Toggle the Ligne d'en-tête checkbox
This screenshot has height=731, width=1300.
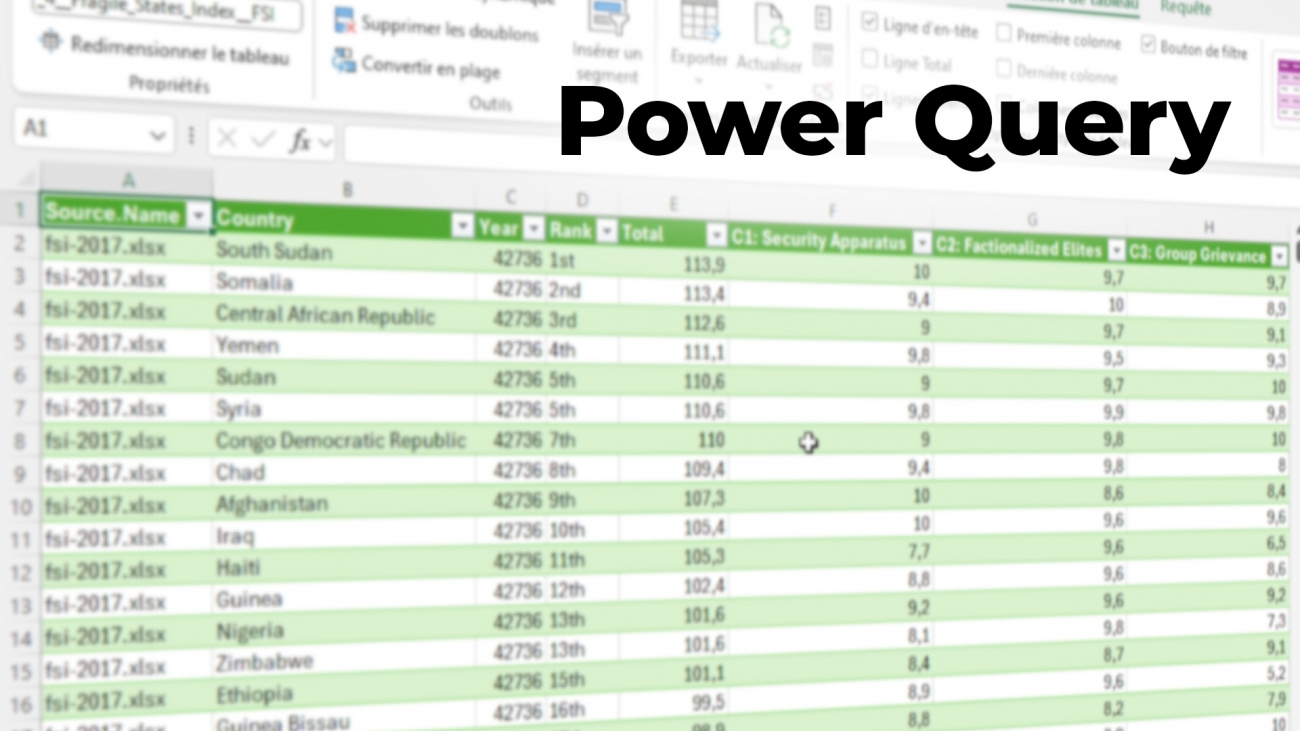tap(869, 24)
